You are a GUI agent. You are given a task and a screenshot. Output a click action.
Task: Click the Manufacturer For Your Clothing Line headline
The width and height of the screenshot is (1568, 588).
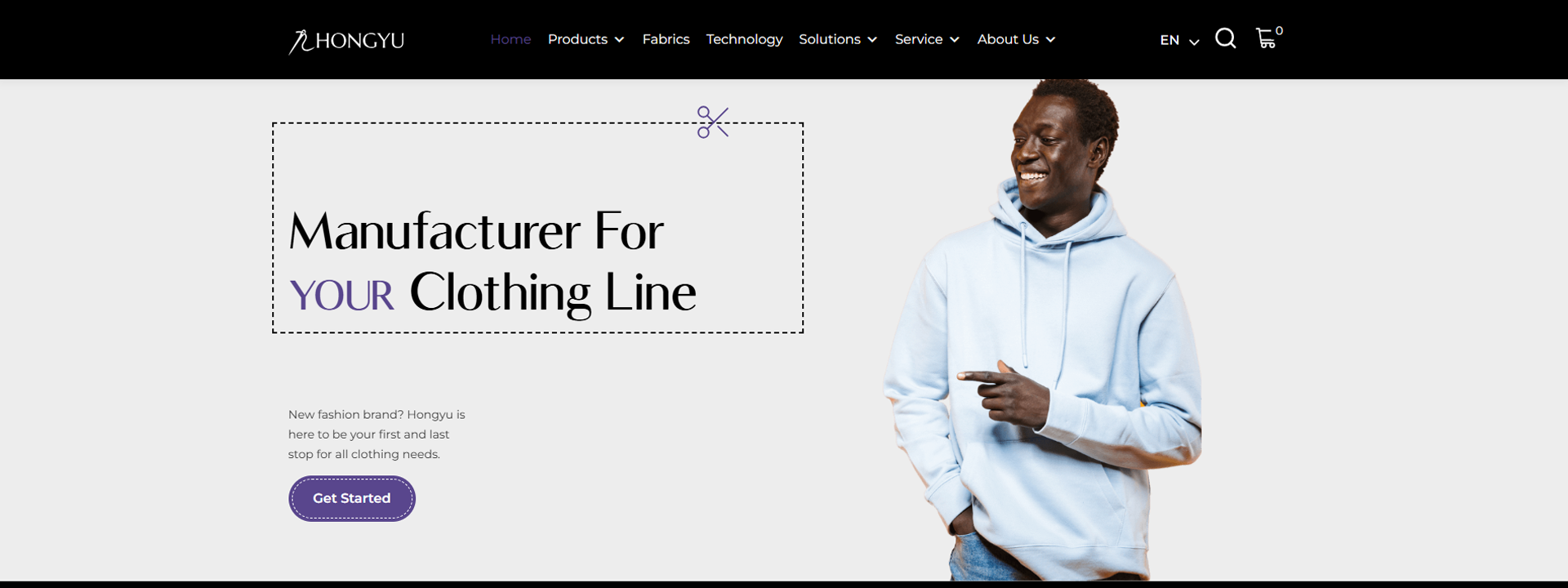492,261
